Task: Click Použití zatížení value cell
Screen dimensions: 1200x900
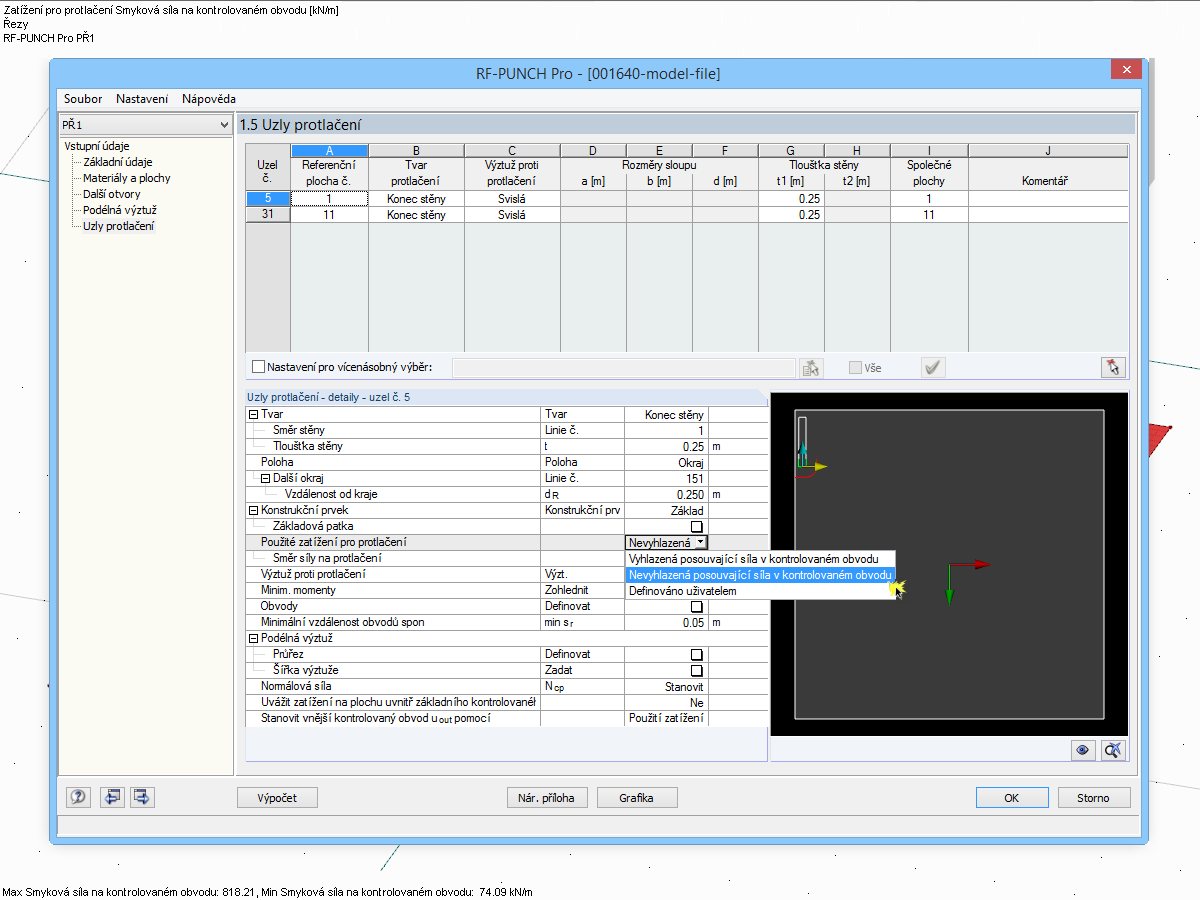Action: (667, 718)
